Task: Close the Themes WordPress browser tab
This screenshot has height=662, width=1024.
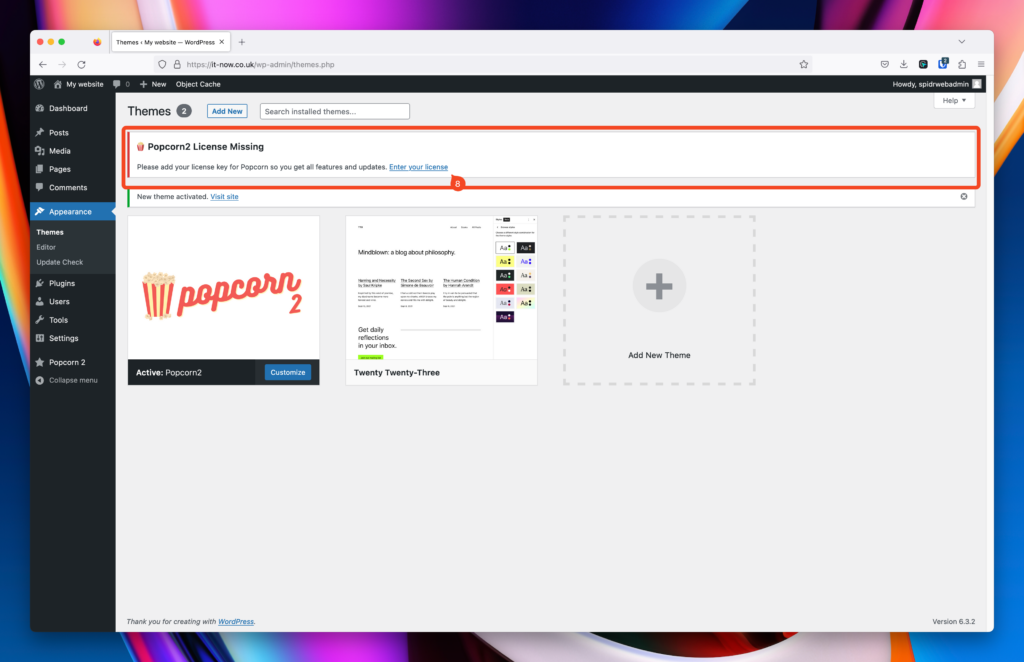Action: [221, 42]
